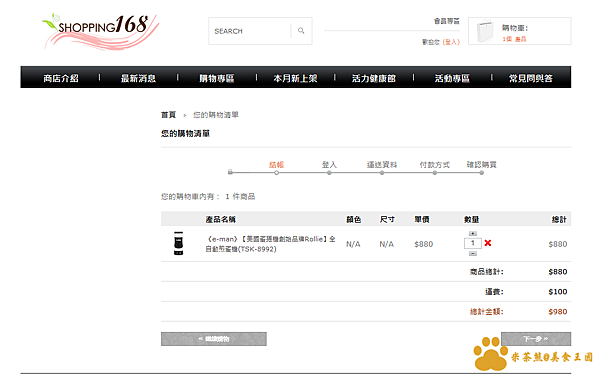The image size is (600, 380).
Task: Click the blender product thumbnail
Action: point(178,243)
